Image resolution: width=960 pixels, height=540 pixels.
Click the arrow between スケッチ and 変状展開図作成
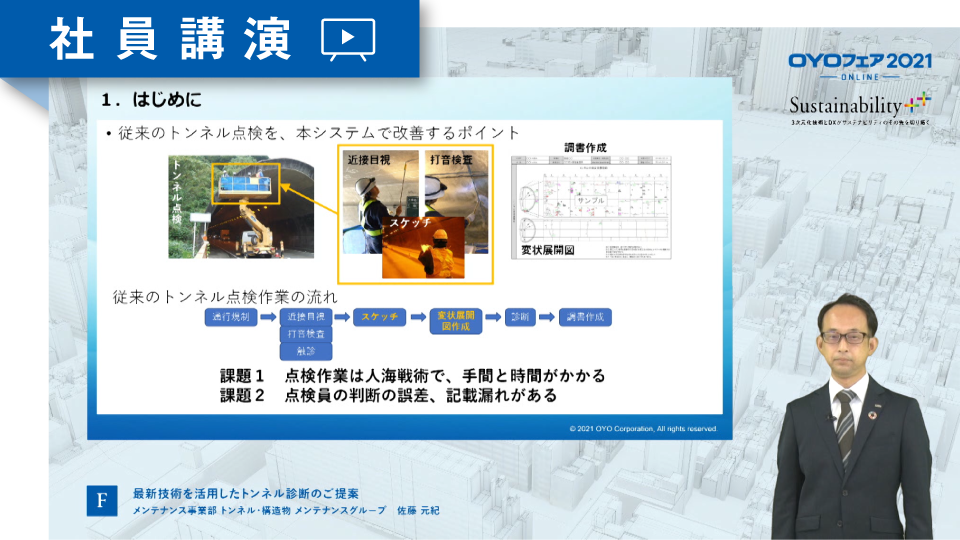coord(418,317)
